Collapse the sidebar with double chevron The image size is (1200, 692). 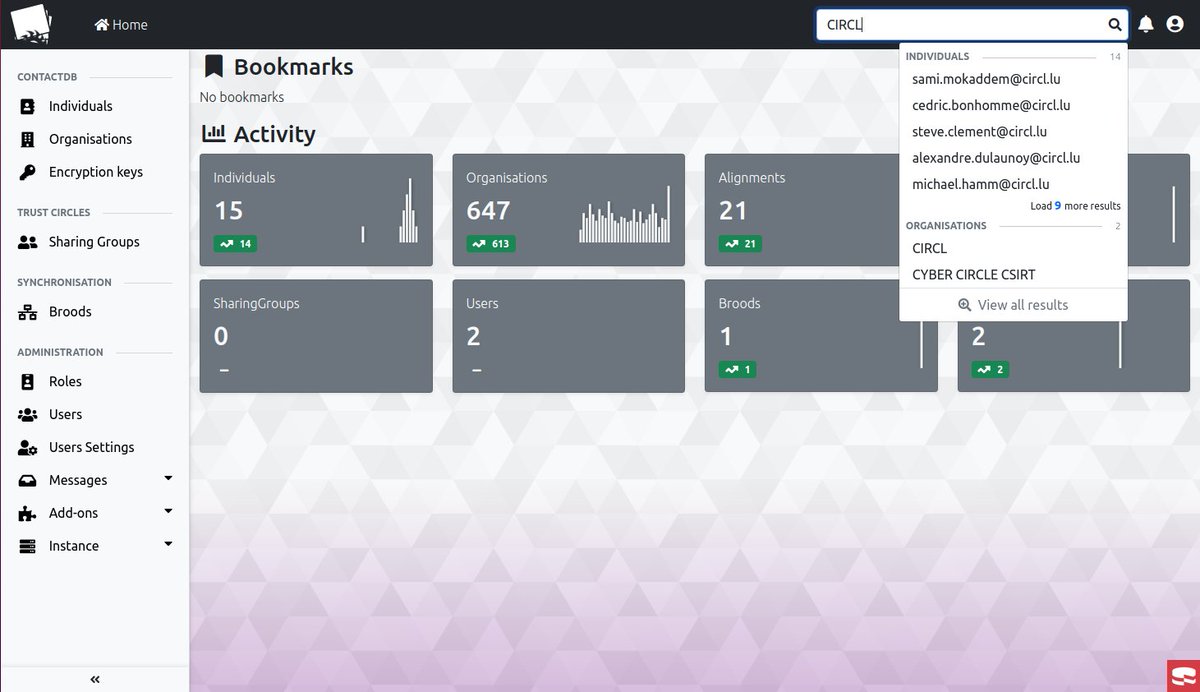coord(95,679)
